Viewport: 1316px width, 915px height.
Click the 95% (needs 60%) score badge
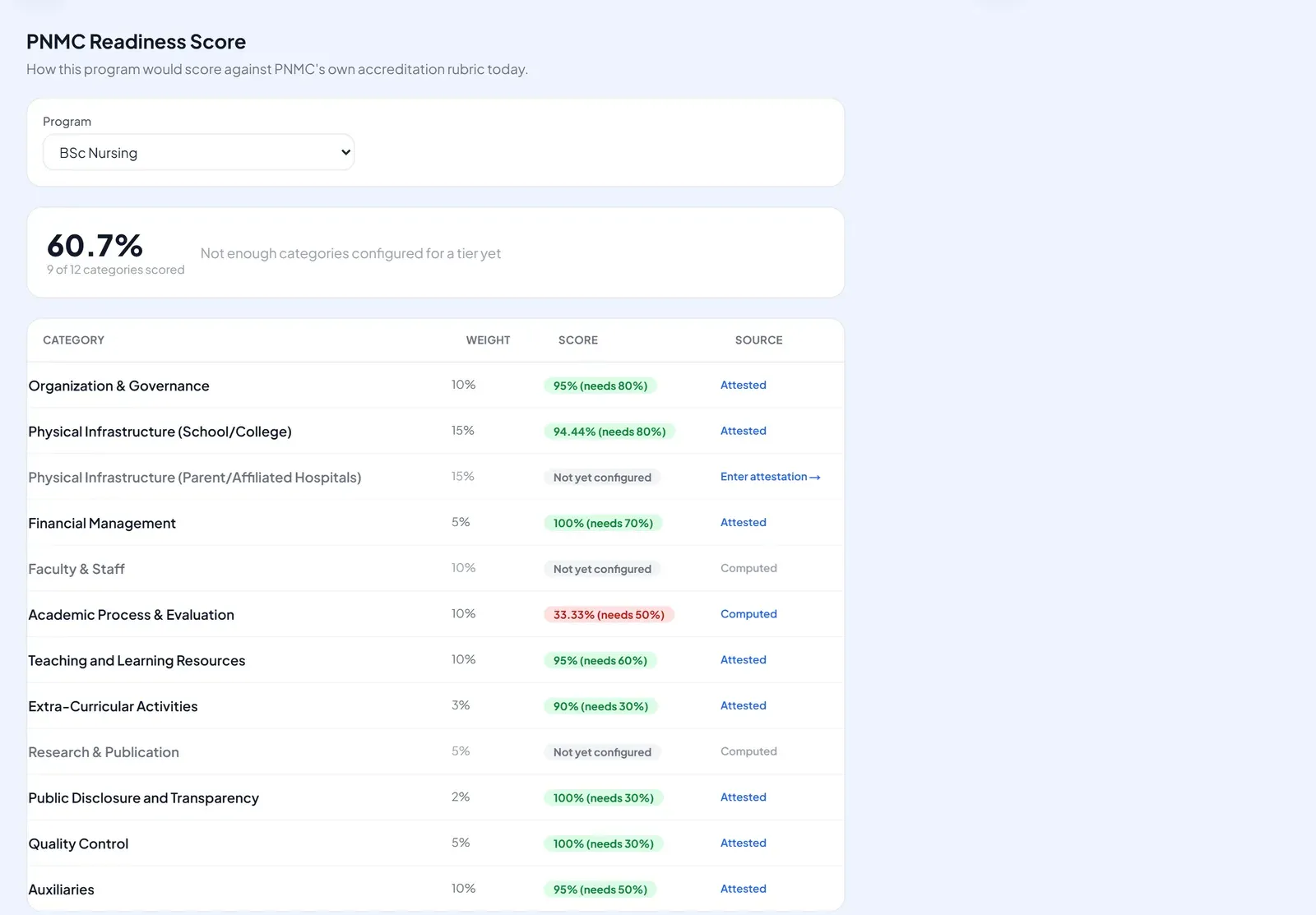(600, 660)
